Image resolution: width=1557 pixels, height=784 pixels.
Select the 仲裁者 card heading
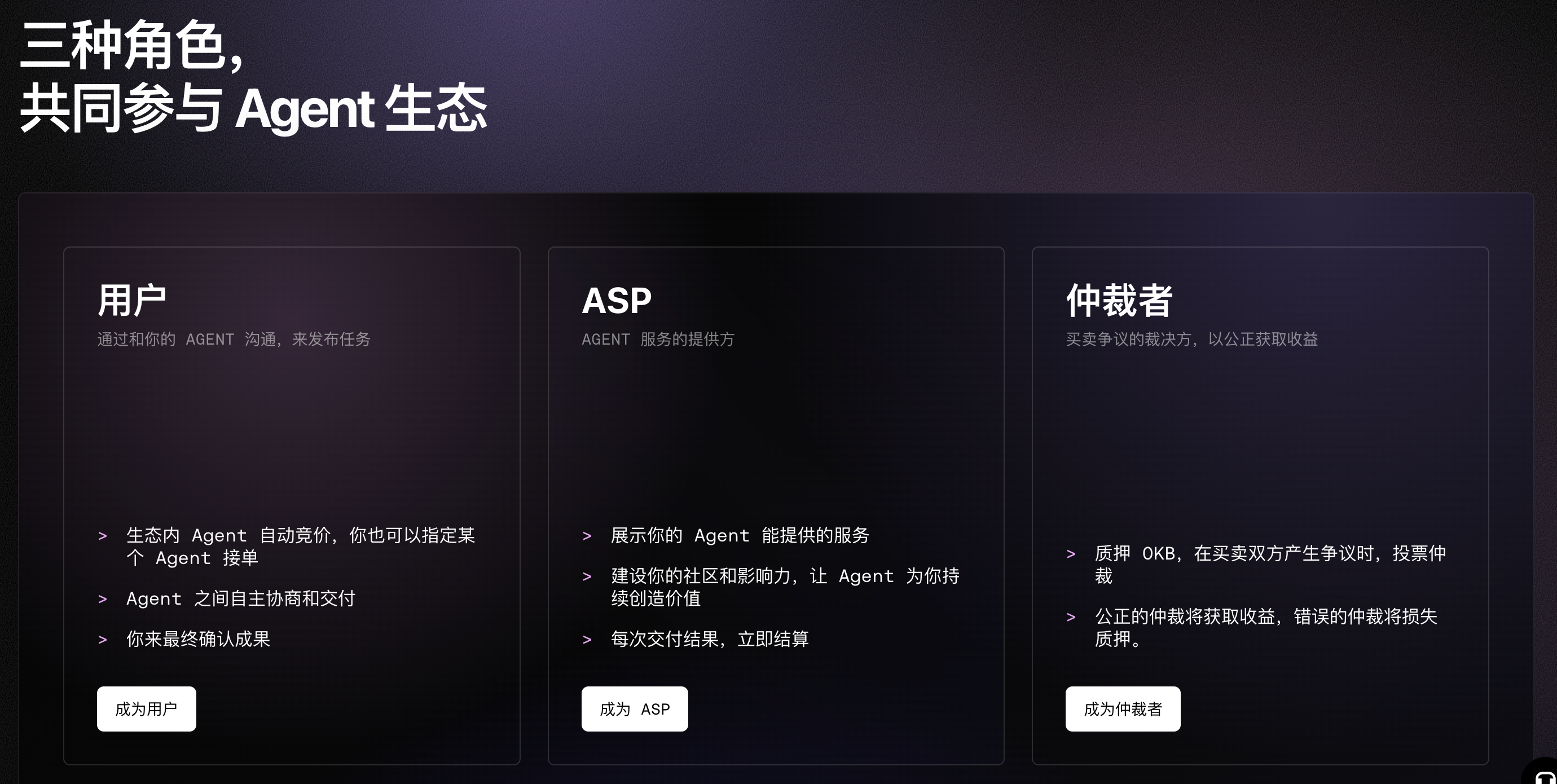[x=1119, y=301]
